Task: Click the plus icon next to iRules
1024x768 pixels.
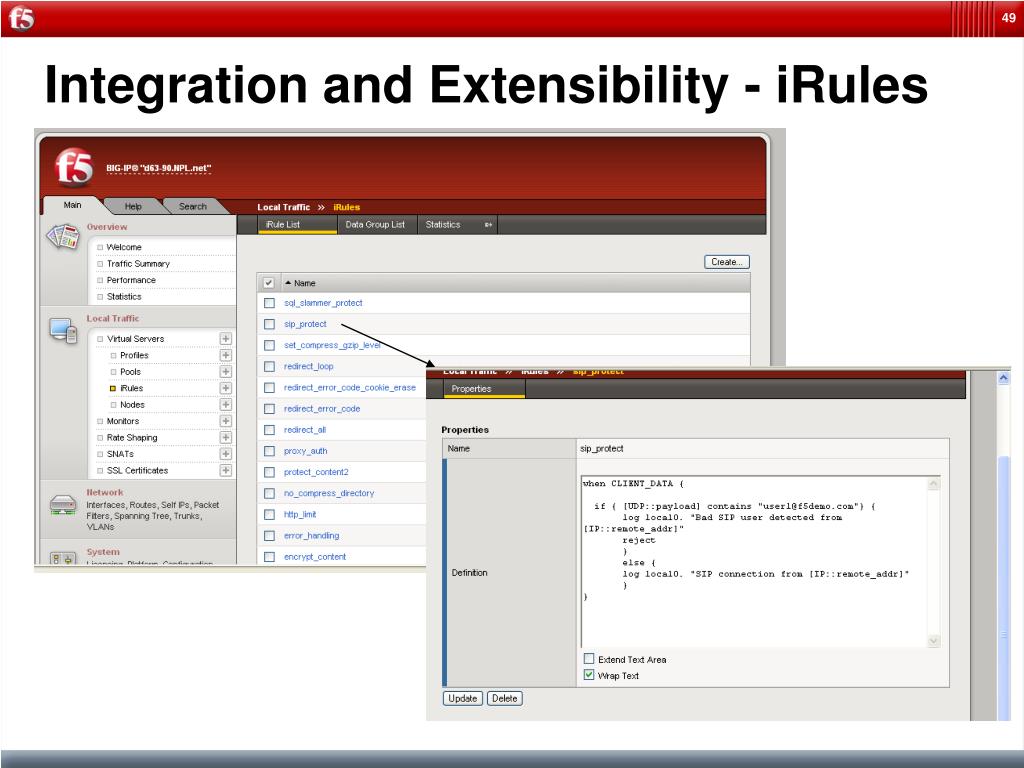Action: coord(225,388)
